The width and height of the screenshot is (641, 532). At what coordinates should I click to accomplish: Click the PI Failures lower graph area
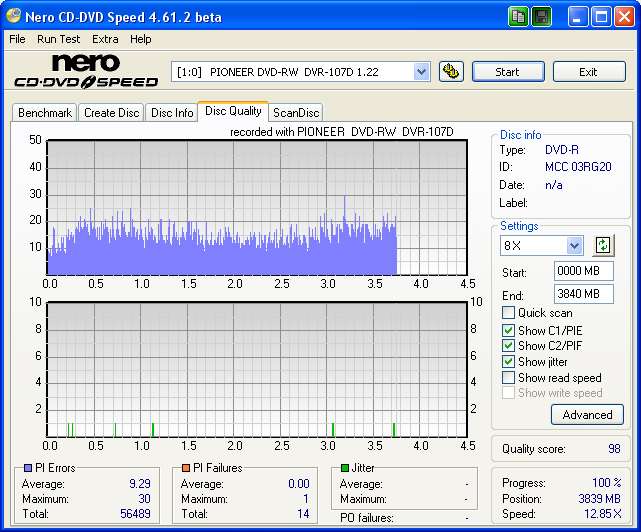[x=257, y=370]
